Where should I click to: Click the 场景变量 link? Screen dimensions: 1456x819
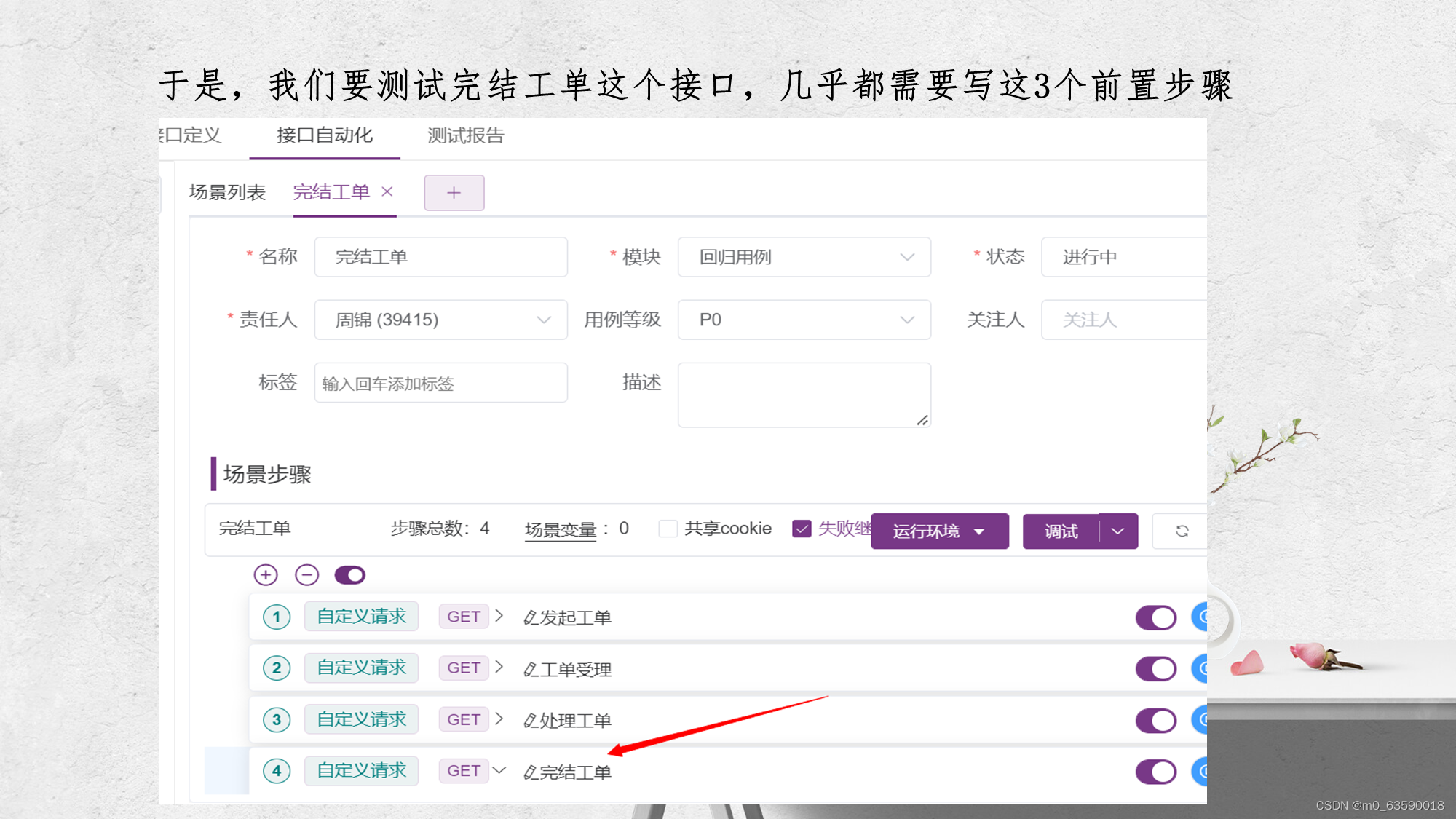[560, 529]
